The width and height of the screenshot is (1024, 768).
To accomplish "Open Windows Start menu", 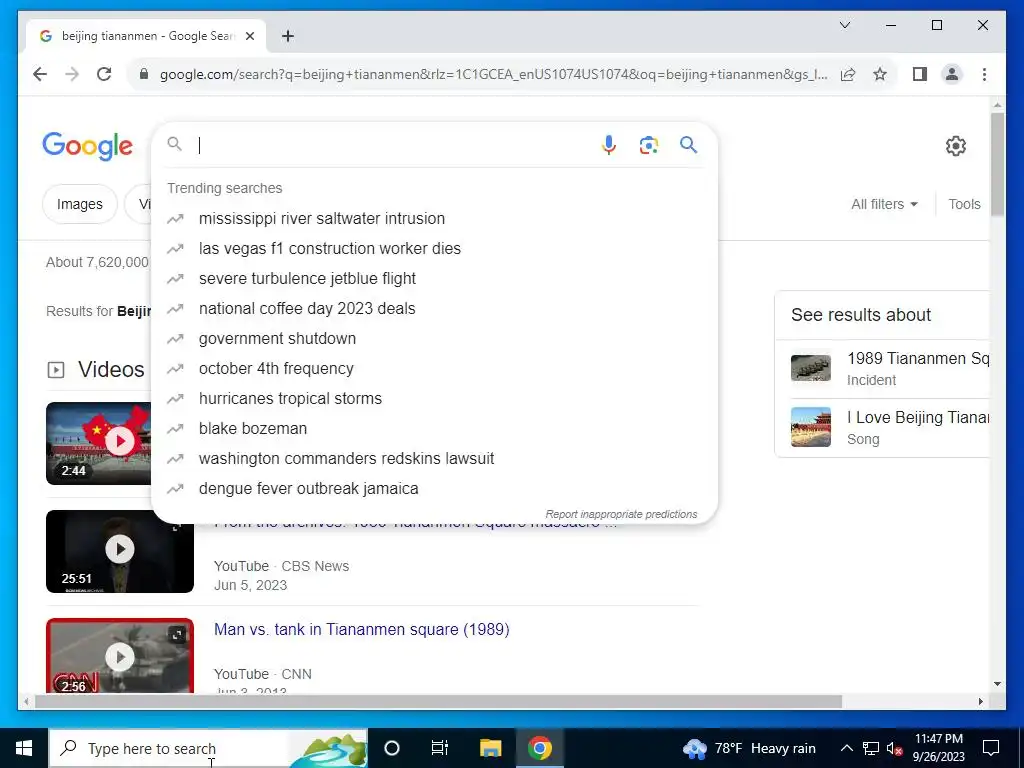I will click(x=24, y=748).
